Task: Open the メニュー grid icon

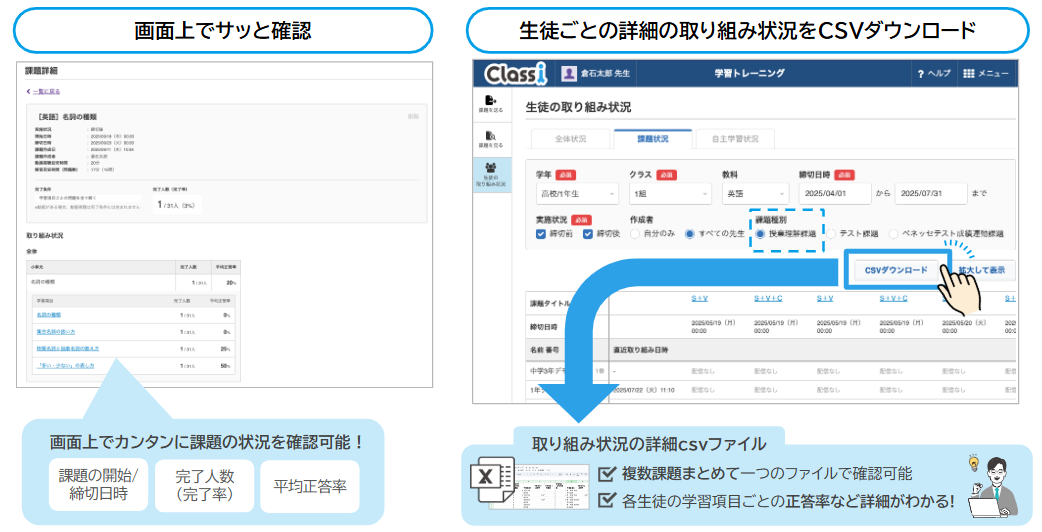Action: 969,74
